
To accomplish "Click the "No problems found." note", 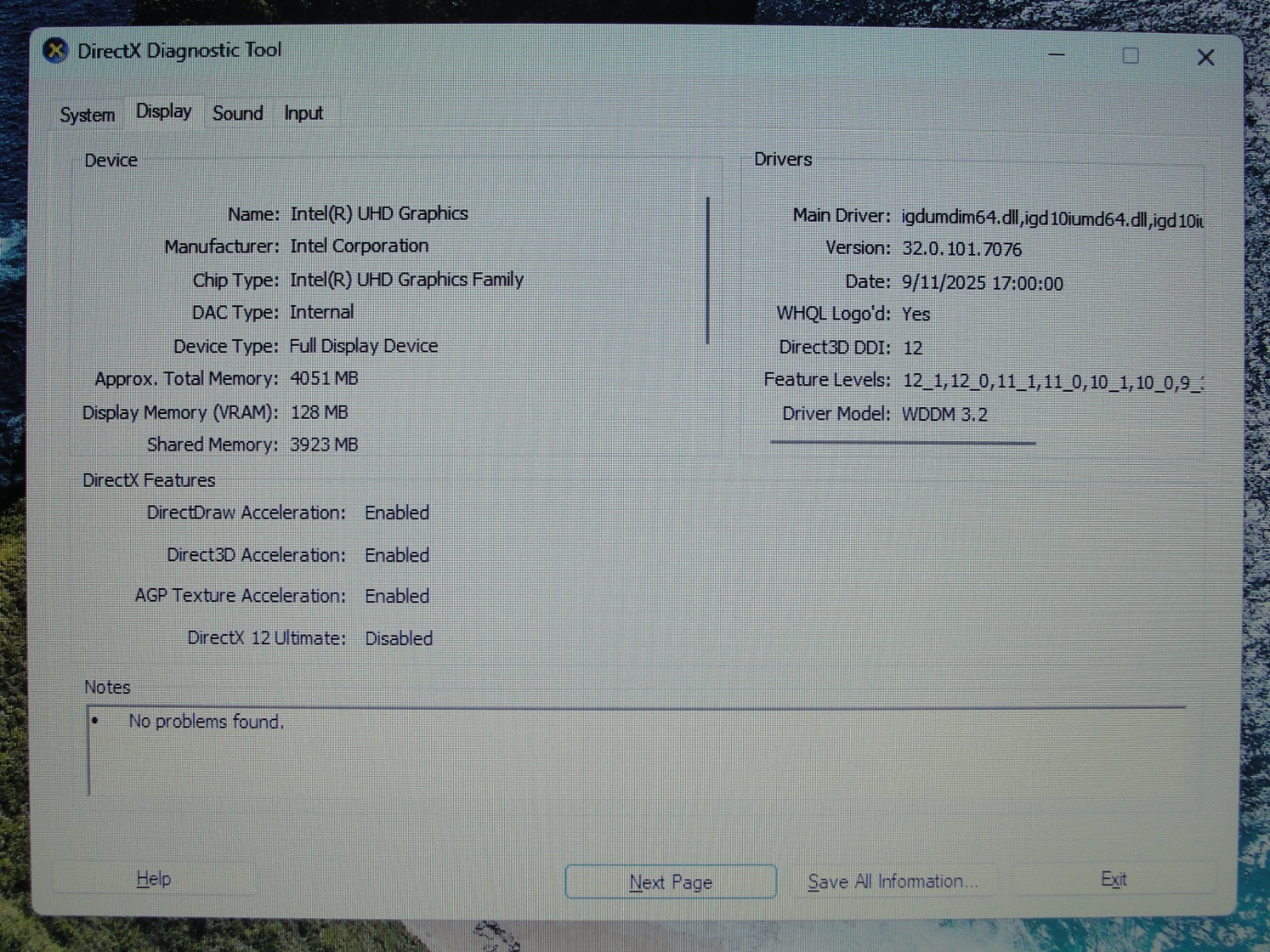I will tap(206, 721).
